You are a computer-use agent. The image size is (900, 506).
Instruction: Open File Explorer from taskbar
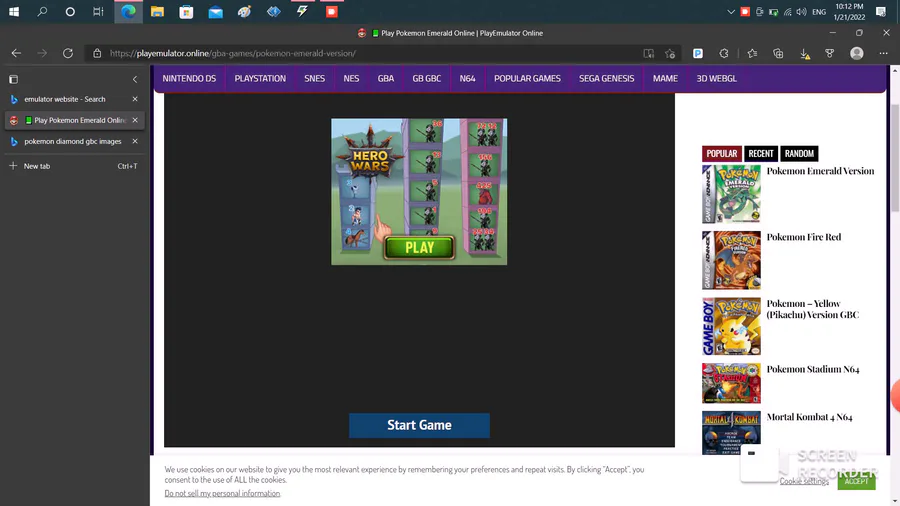157,11
